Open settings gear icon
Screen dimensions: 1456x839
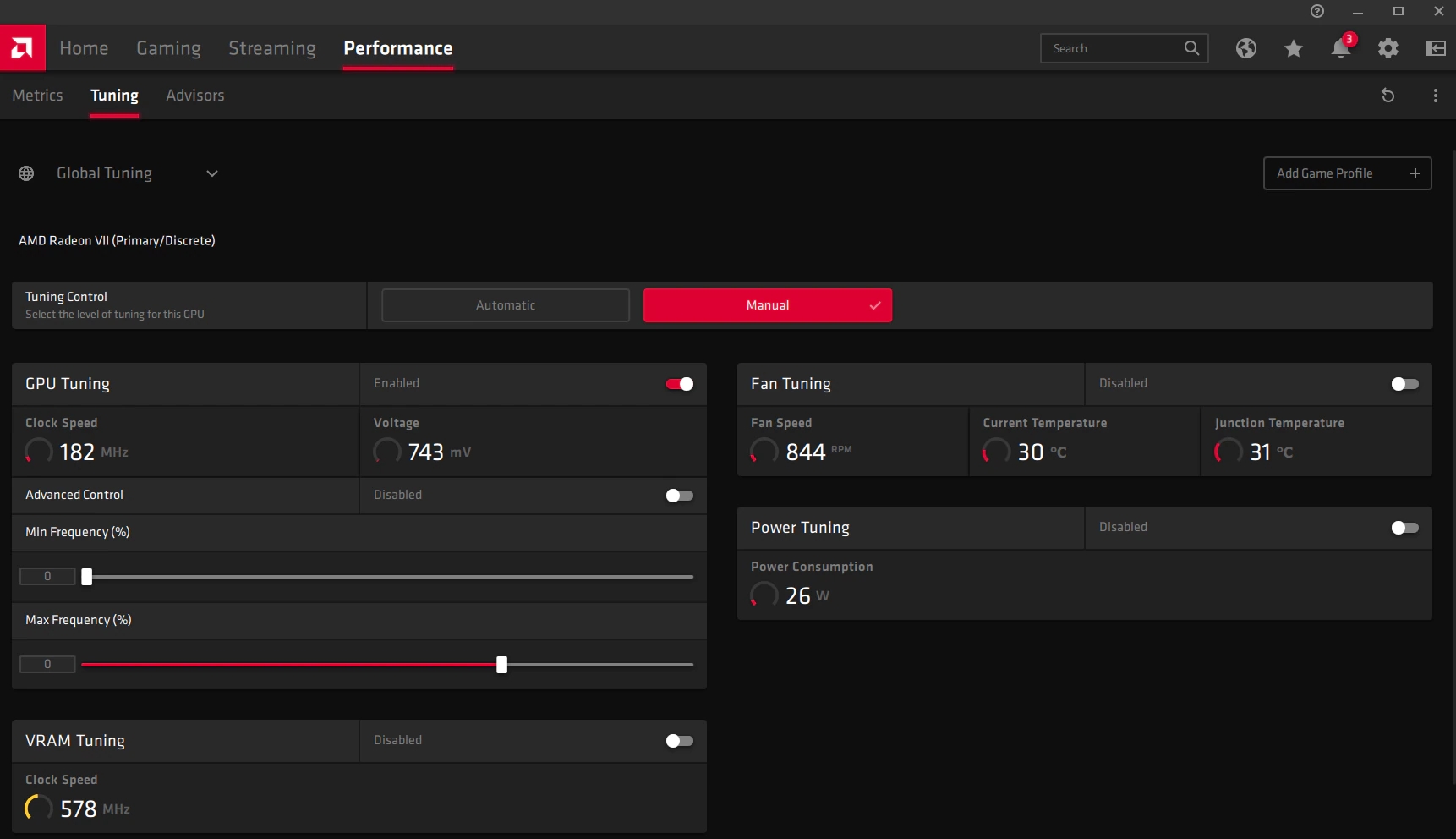[x=1388, y=48]
